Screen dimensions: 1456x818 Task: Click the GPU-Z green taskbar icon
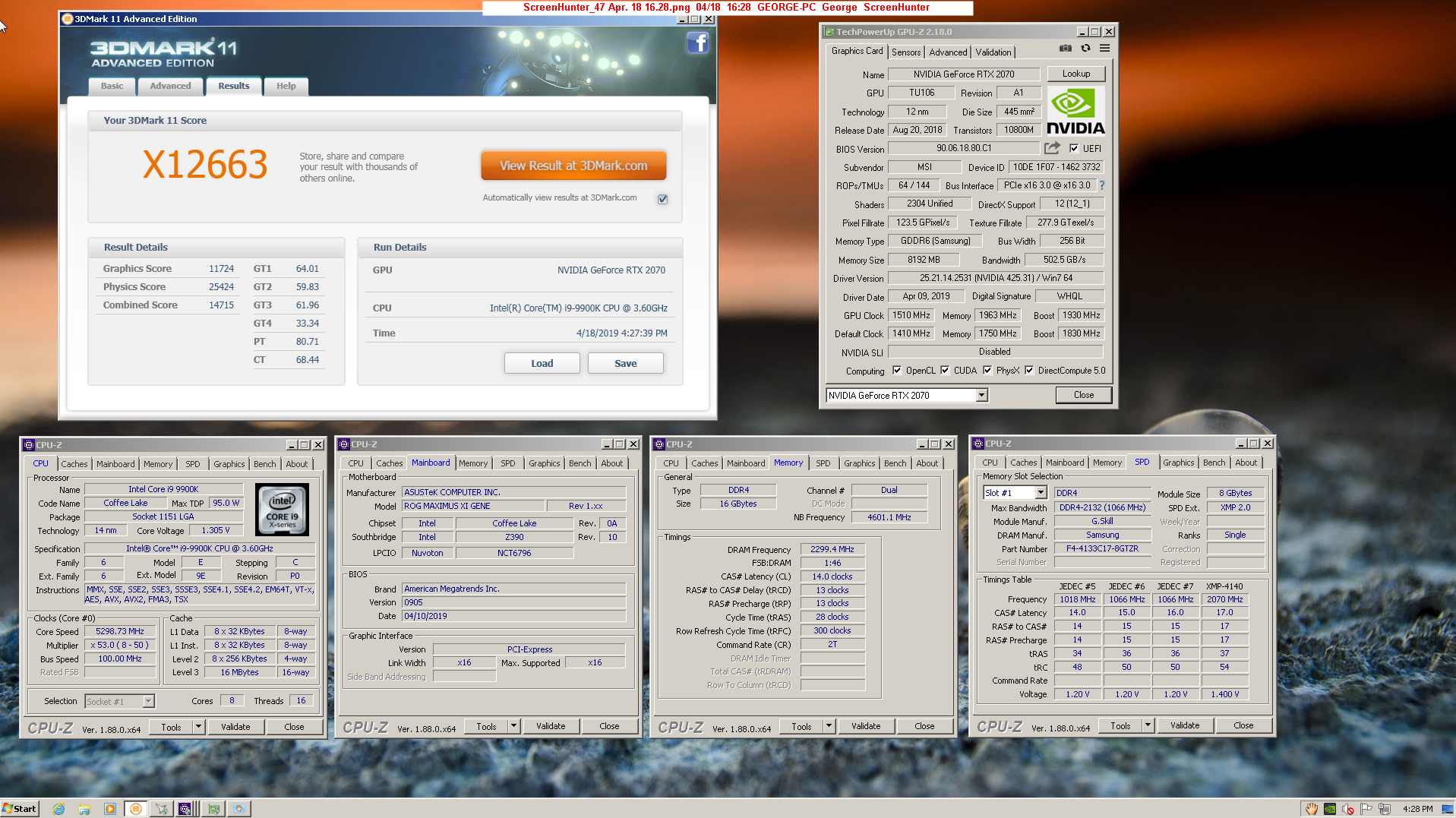click(x=213, y=809)
